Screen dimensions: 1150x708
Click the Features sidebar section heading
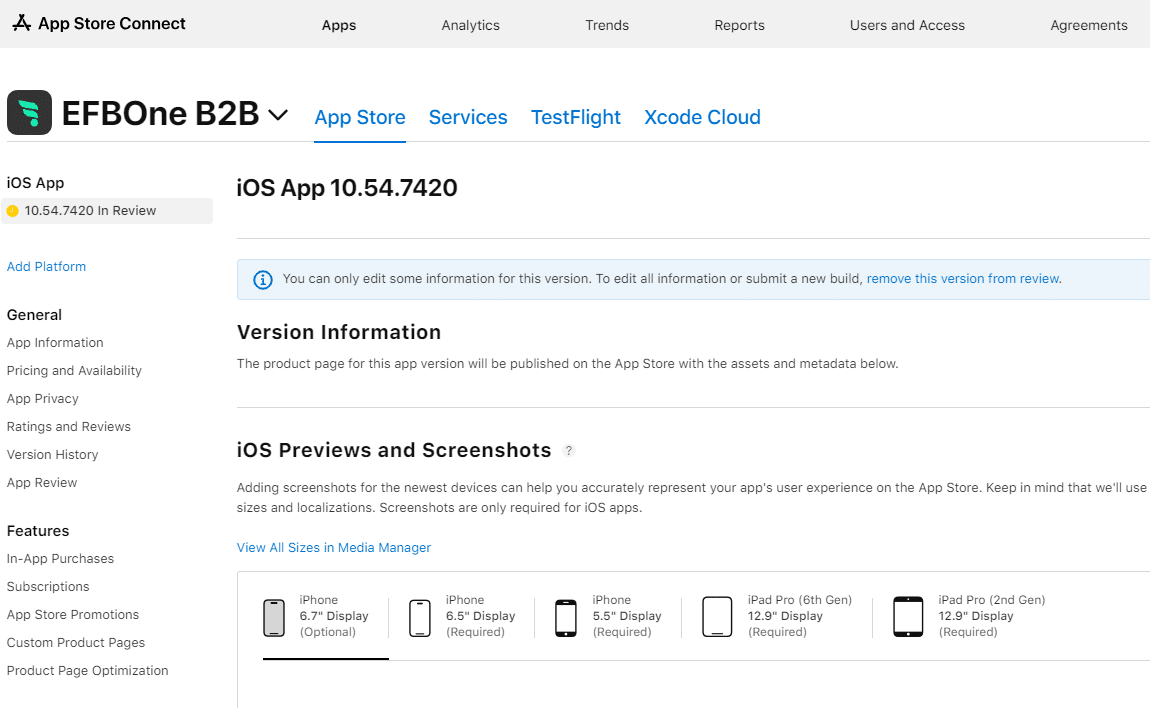tap(37, 531)
